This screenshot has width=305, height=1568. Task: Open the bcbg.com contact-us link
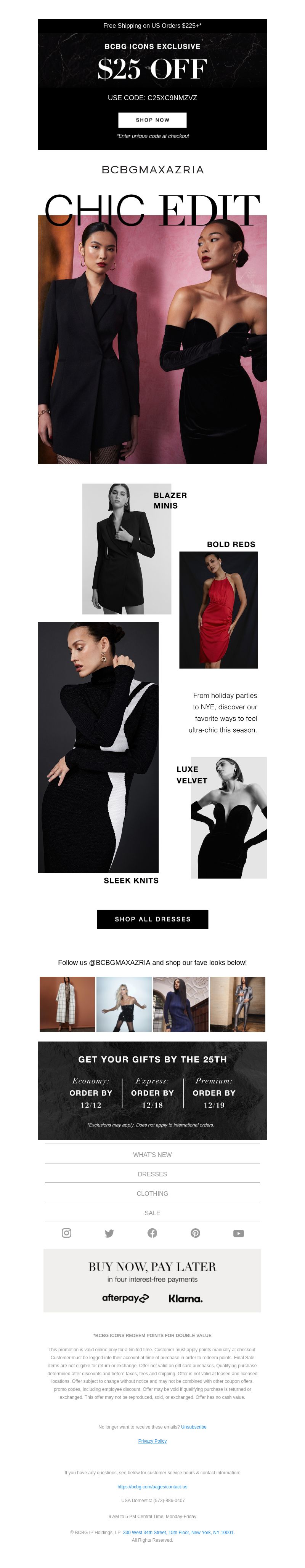[x=152, y=1486]
